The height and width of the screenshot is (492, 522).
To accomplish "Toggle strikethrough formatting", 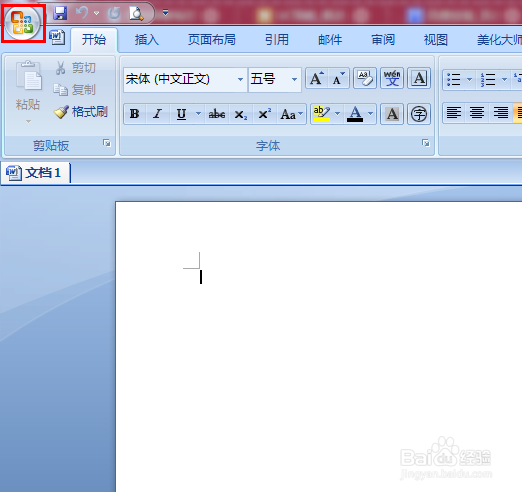I will coord(217,114).
